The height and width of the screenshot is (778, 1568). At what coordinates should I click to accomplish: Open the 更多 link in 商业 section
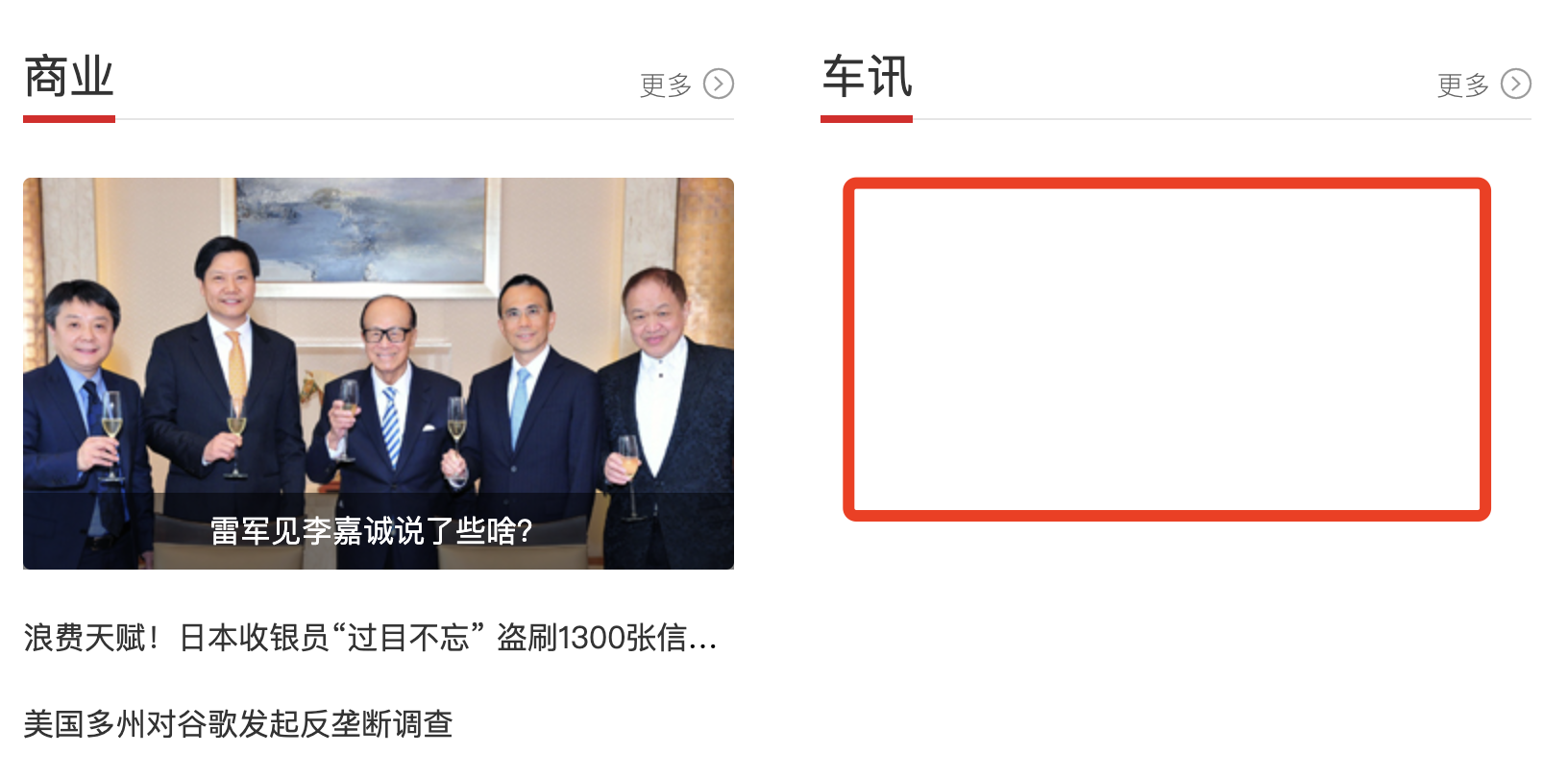click(x=666, y=85)
